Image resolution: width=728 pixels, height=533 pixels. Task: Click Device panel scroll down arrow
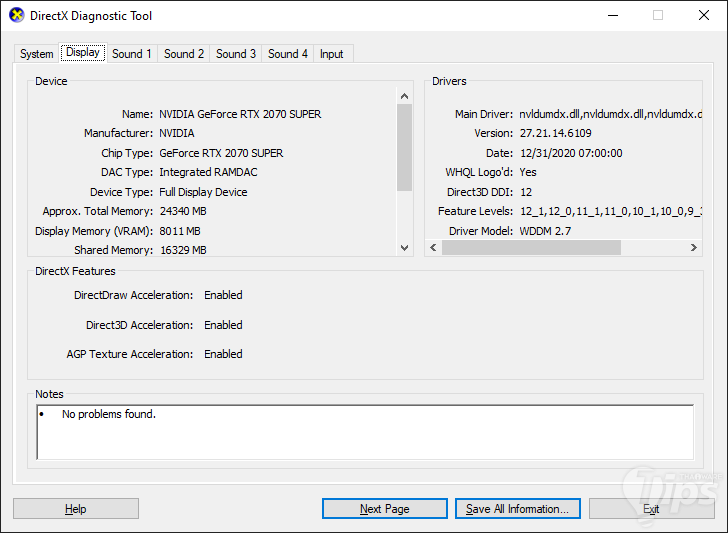[404, 248]
